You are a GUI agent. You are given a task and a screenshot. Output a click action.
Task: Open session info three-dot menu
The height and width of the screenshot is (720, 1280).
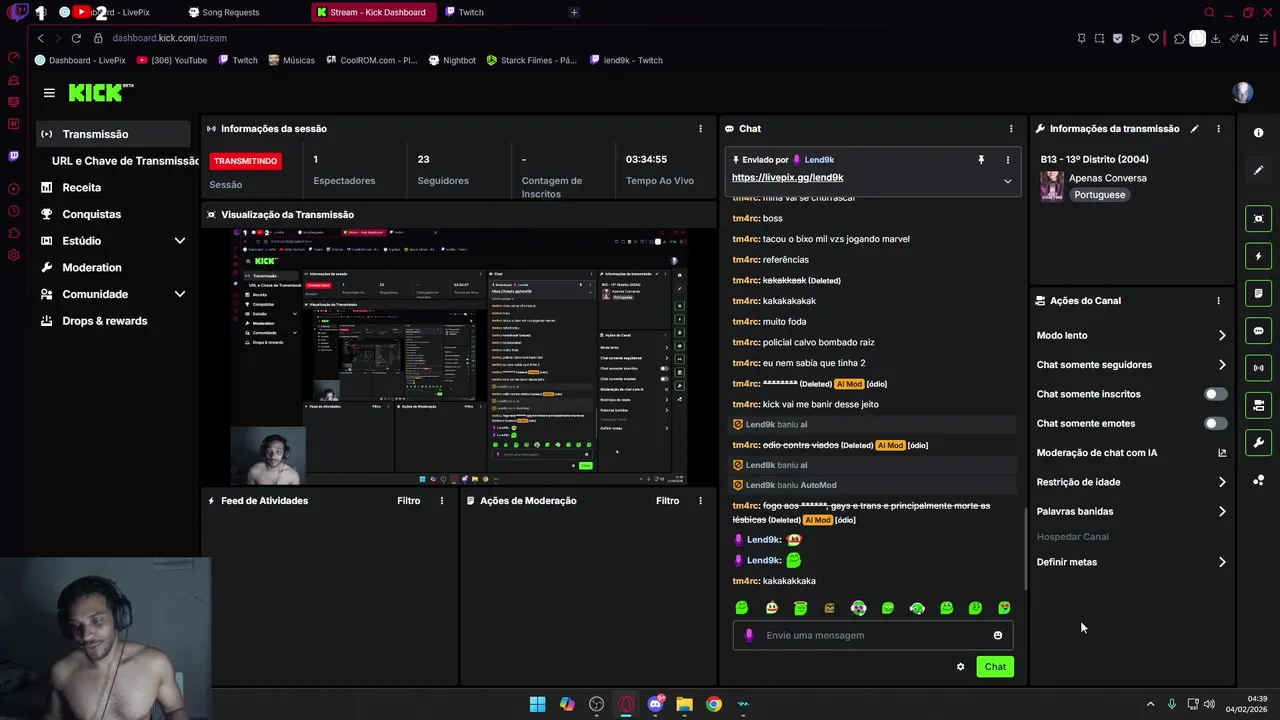point(700,129)
